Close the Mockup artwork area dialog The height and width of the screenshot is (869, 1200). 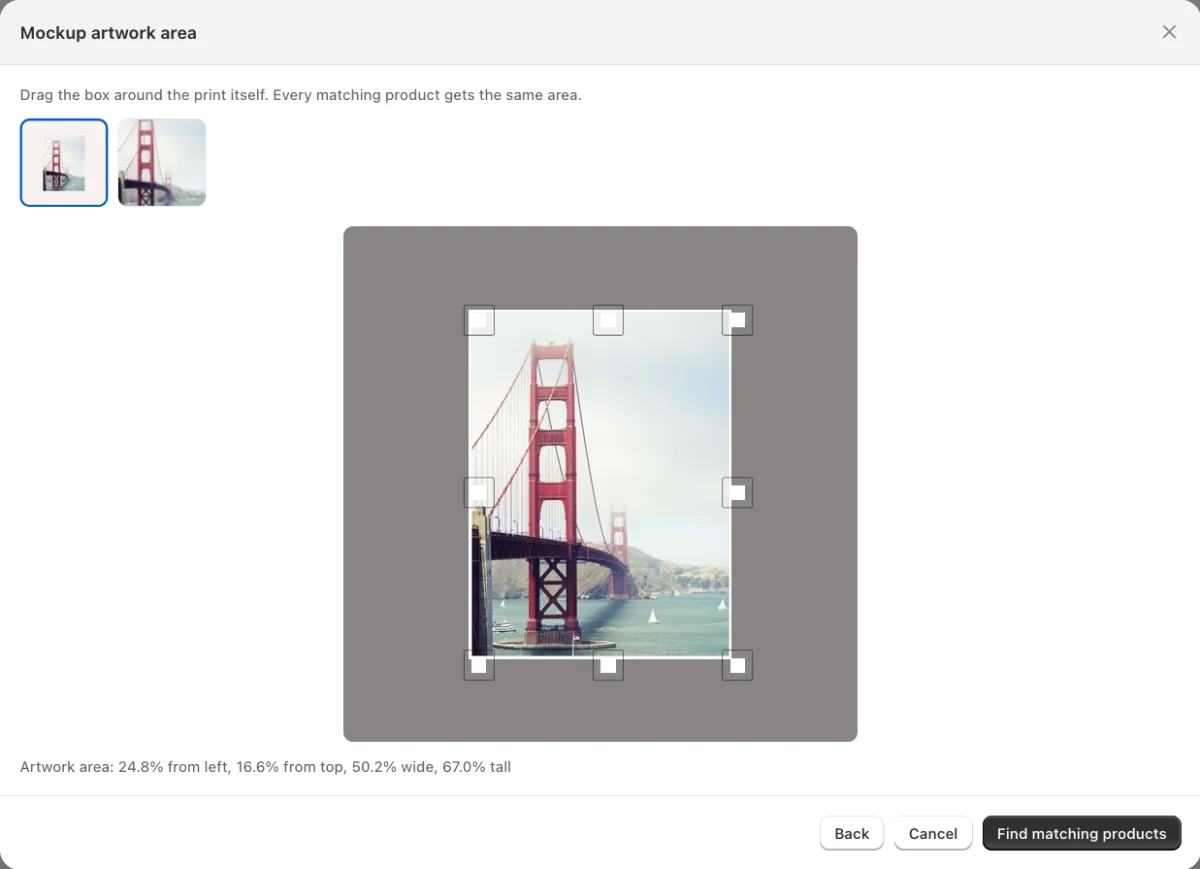[1169, 32]
